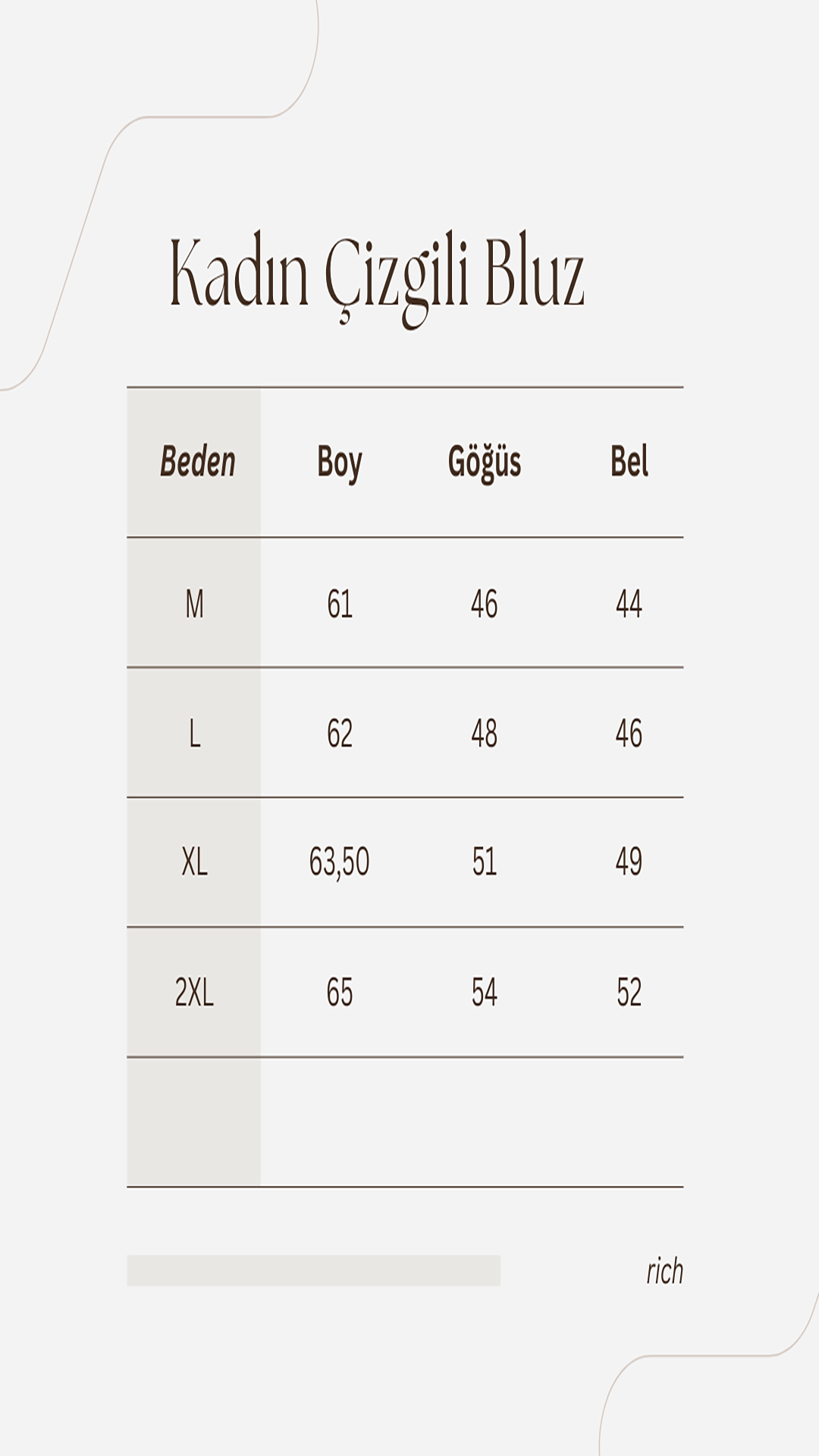819x1456 pixels.
Task: Select the Bel value 52 in 2XL row
Action: pos(629,992)
